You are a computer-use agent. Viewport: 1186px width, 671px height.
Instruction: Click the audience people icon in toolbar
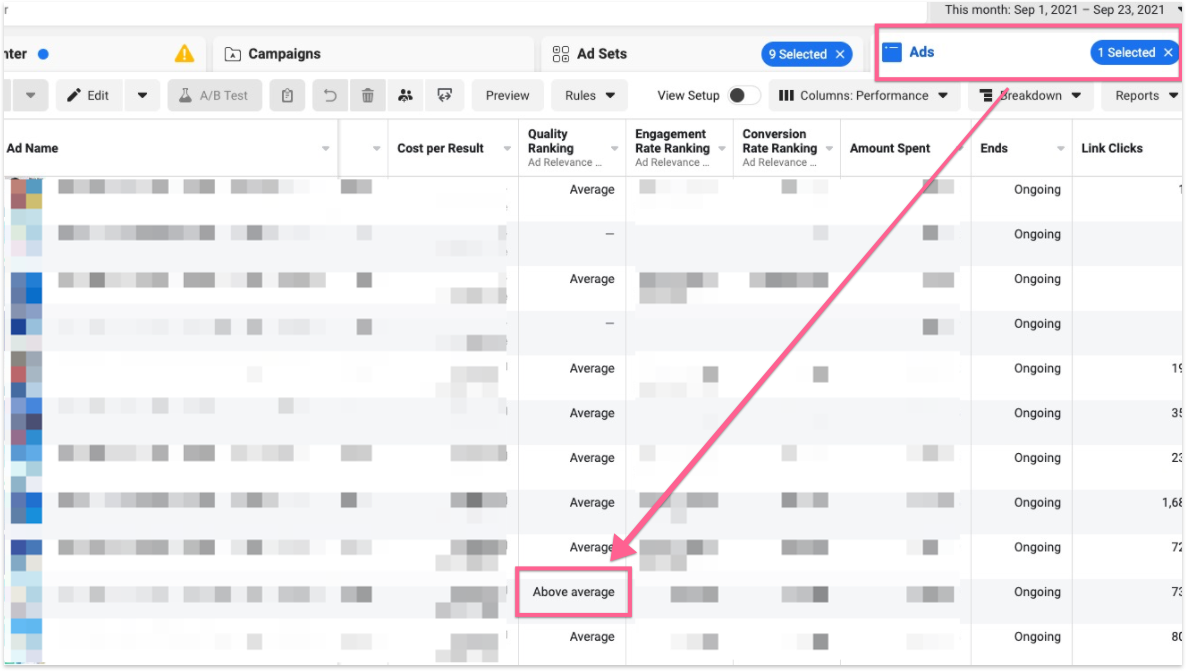point(405,96)
